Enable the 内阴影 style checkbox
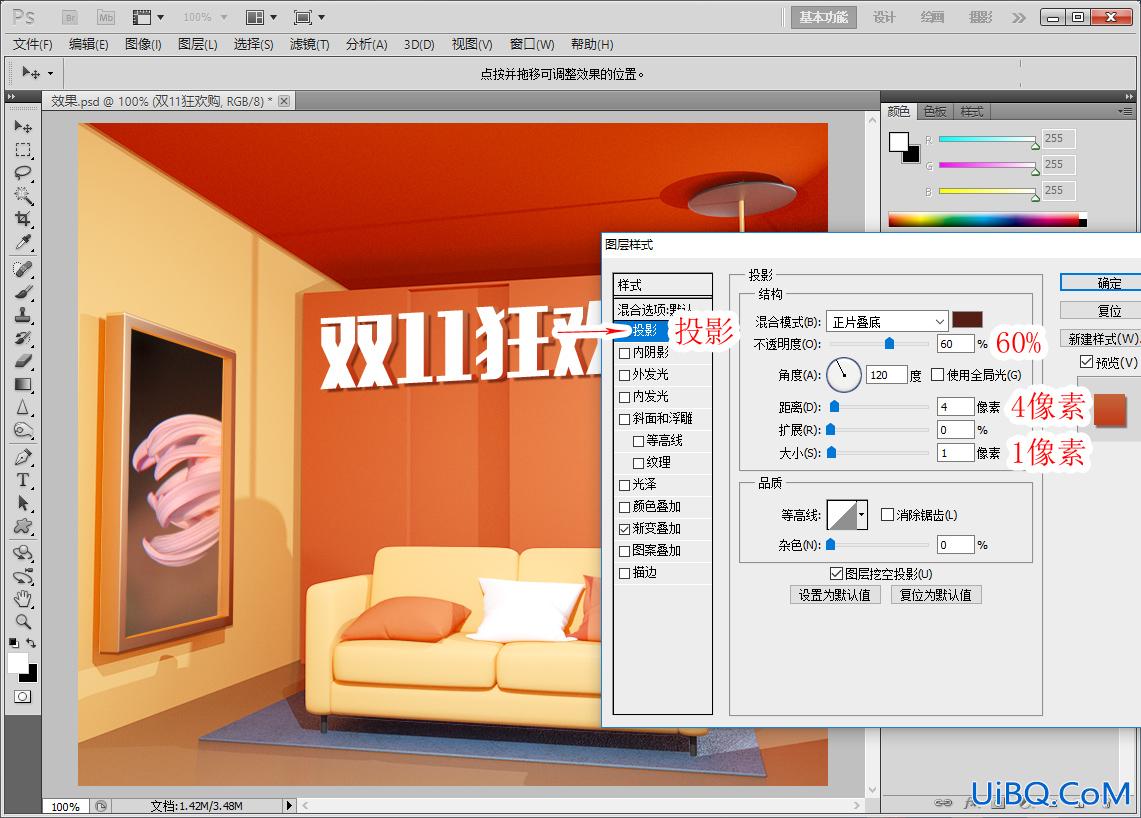 (624, 353)
